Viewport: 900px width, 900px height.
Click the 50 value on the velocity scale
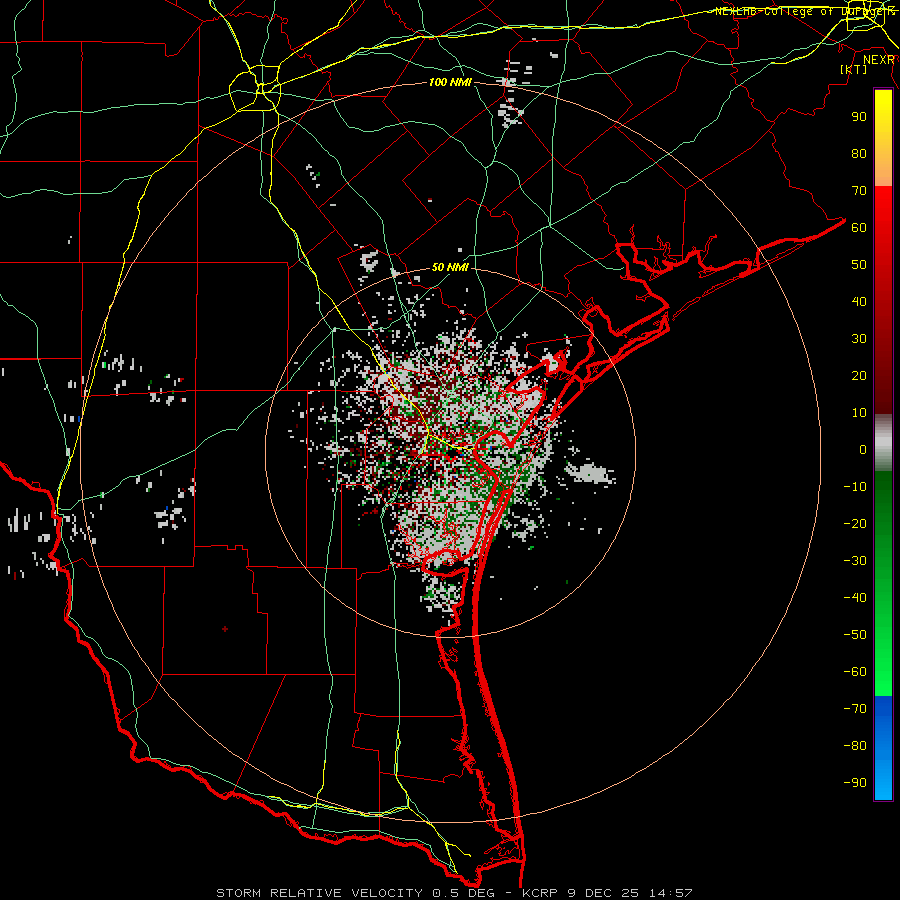click(x=859, y=265)
